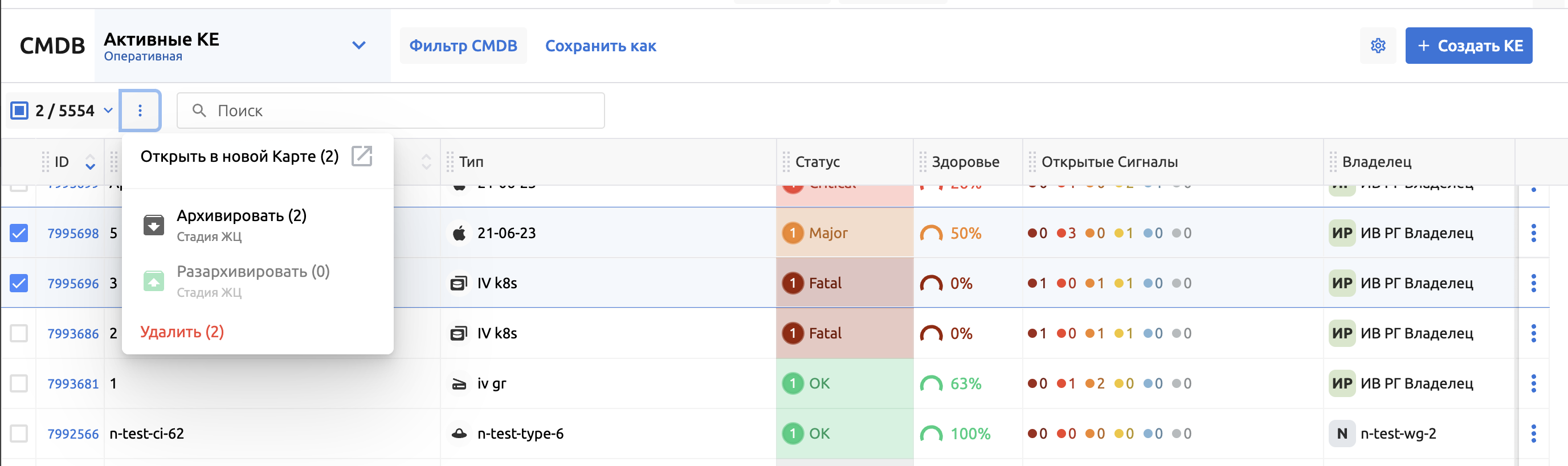Choose Удалить (2) from the menu
1568x466 pixels.
pyautogui.click(x=182, y=332)
